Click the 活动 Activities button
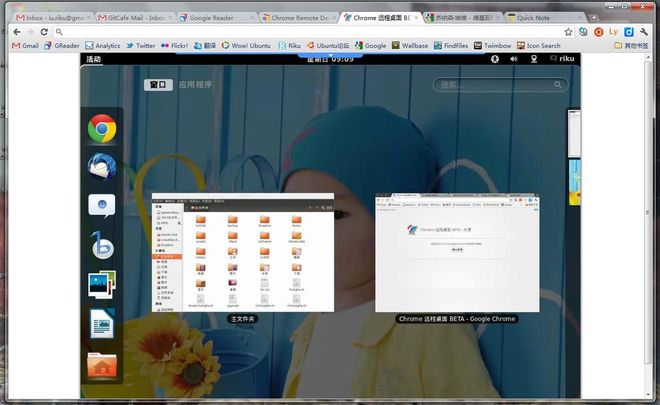 pos(94,59)
